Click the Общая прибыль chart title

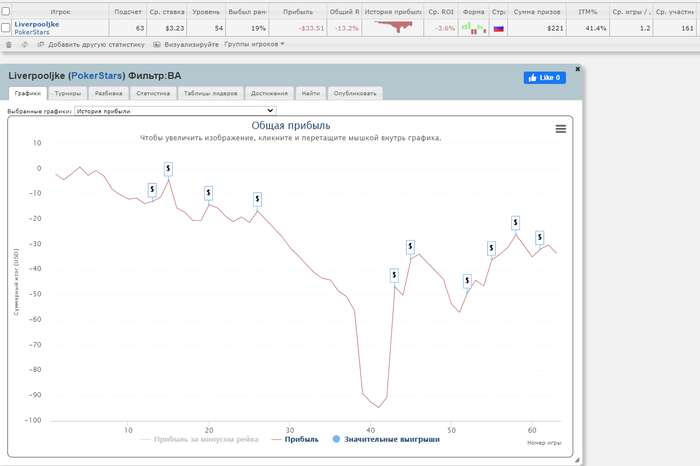(291, 125)
